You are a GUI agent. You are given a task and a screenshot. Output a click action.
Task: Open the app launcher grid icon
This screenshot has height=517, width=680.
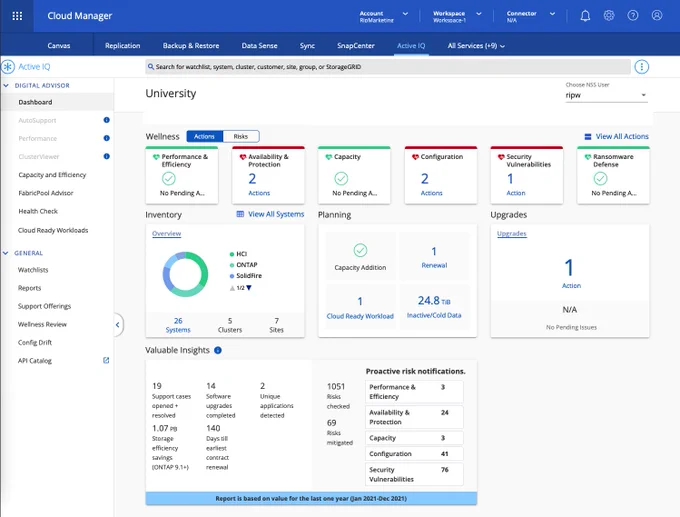[17, 16]
